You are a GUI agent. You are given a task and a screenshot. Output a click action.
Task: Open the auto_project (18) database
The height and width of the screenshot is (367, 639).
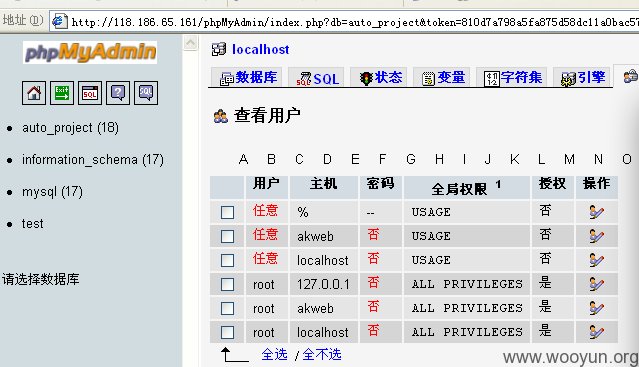(71, 128)
